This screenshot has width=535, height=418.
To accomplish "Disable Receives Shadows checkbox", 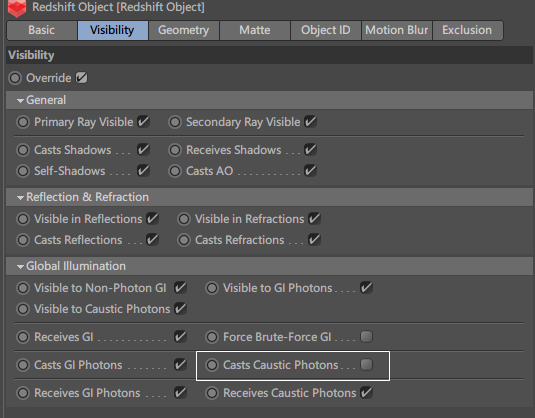I will [310, 150].
